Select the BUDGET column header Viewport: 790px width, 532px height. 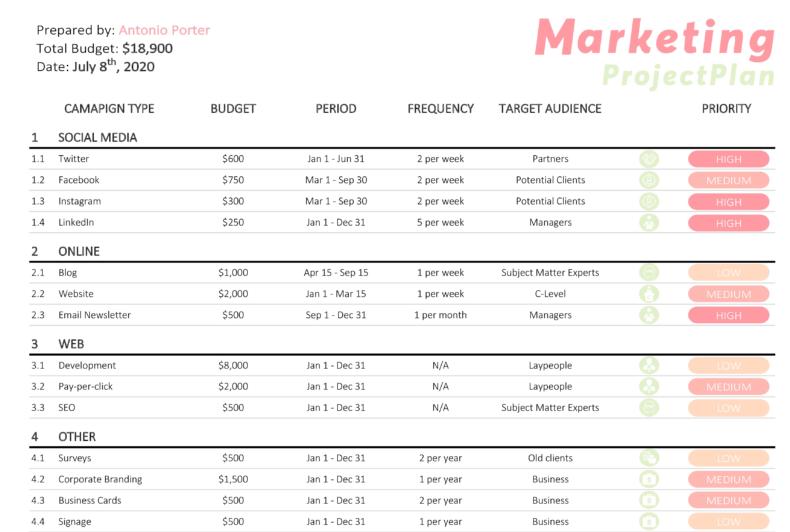coord(233,109)
